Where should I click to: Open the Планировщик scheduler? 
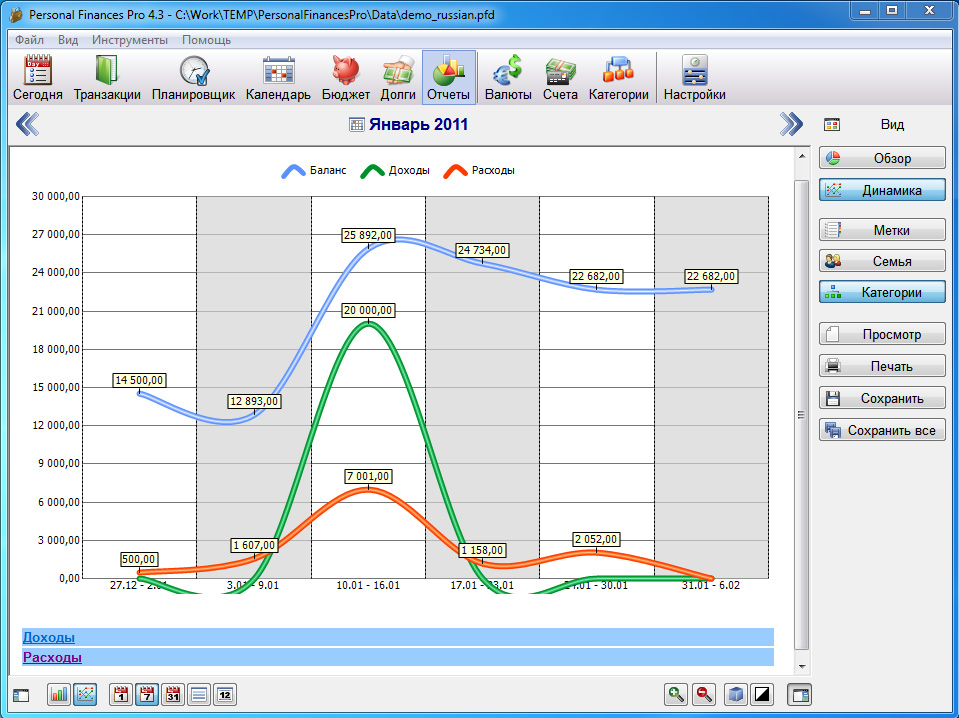click(x=193, y=79)
